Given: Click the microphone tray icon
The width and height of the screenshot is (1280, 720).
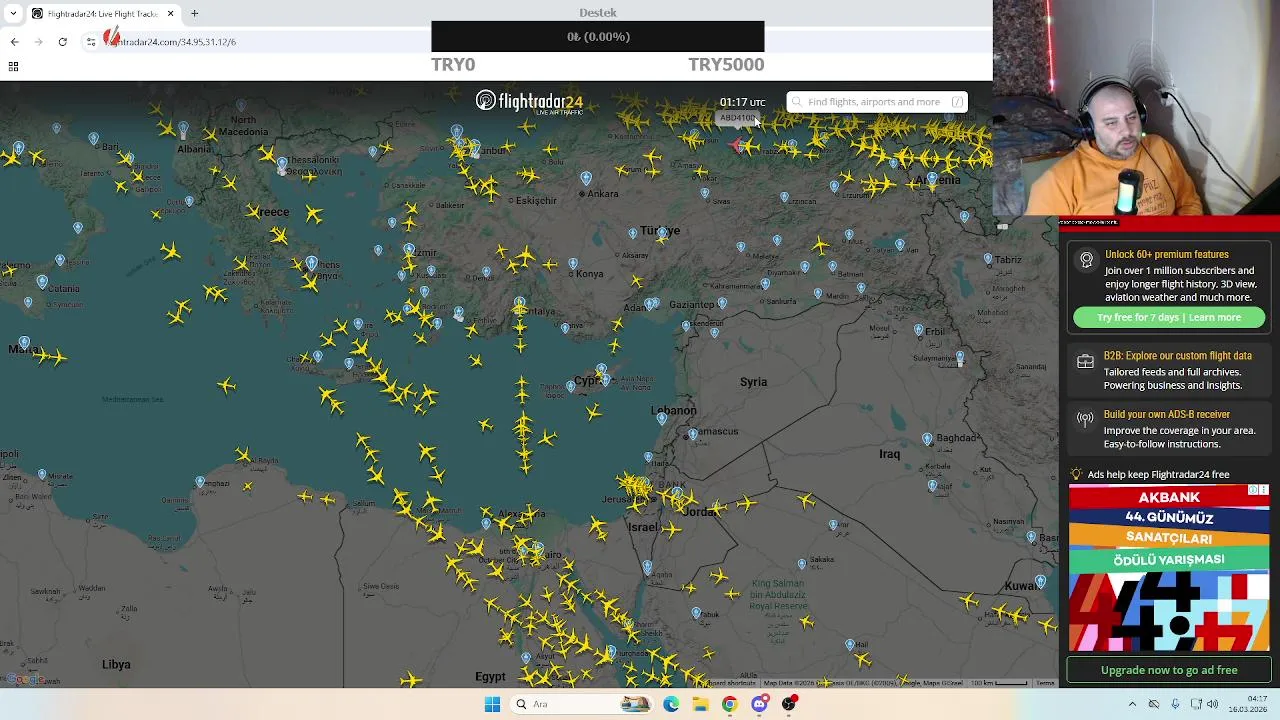Looking at the screenshot, I should [1175, 704].
